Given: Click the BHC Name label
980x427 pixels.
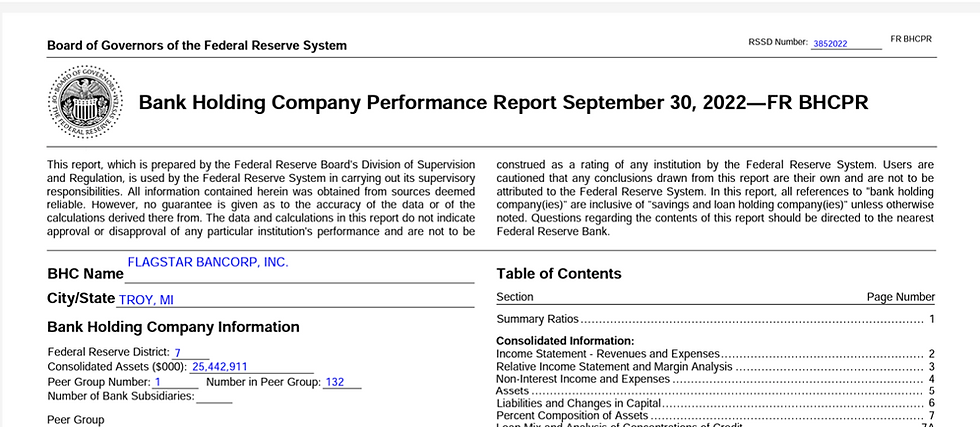Looking at the screenshot, I should pos(86,274).
